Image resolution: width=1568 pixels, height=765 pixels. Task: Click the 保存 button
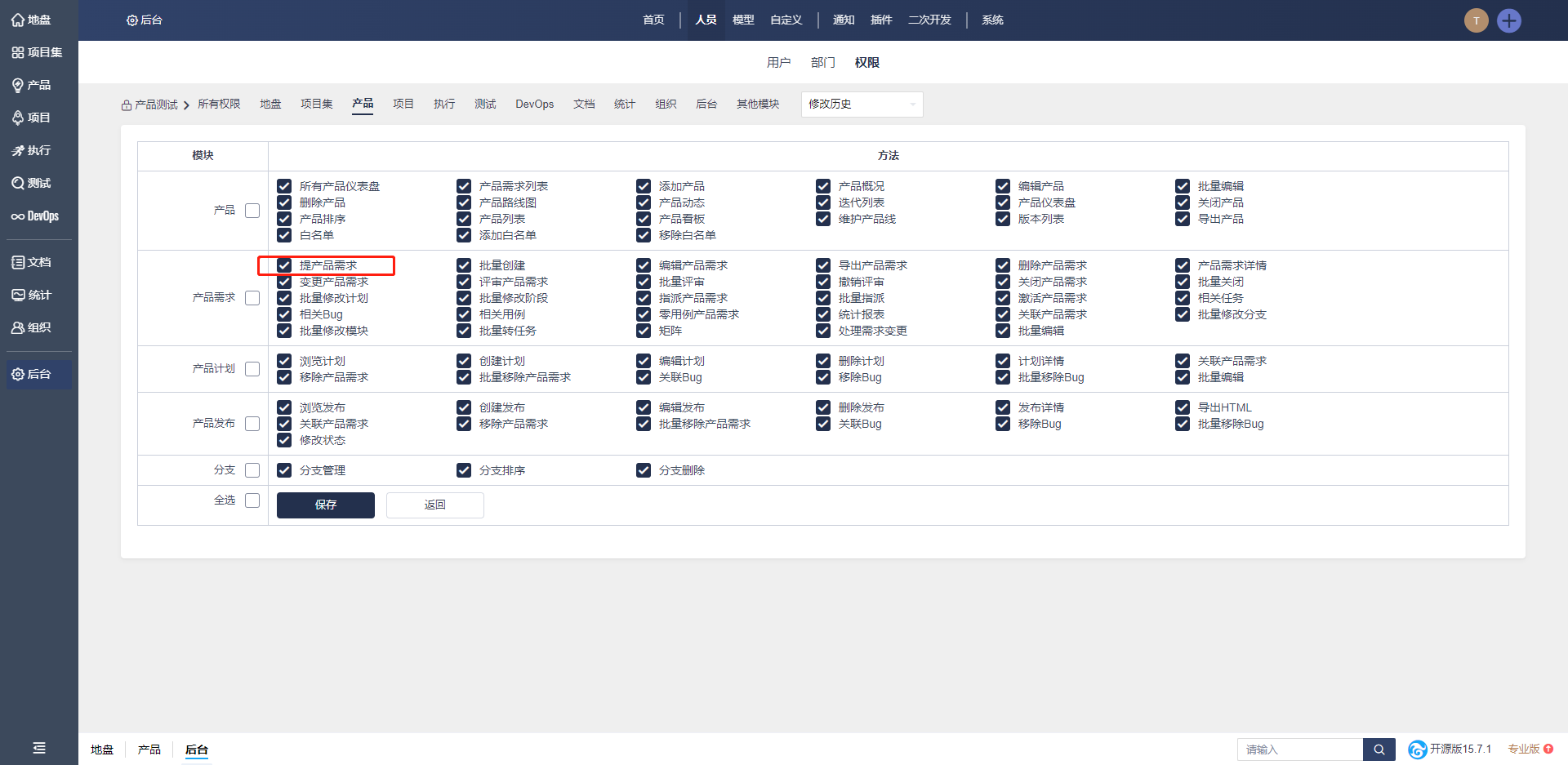point(326,505)
